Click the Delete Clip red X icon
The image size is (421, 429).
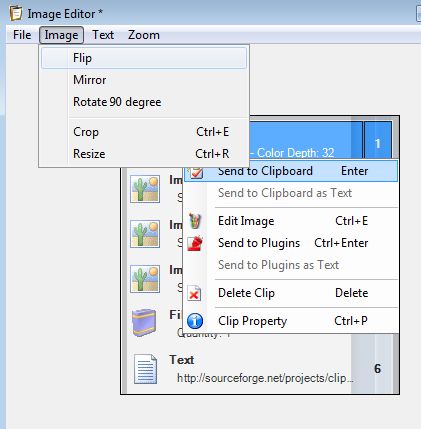click(x=194, y=293)
